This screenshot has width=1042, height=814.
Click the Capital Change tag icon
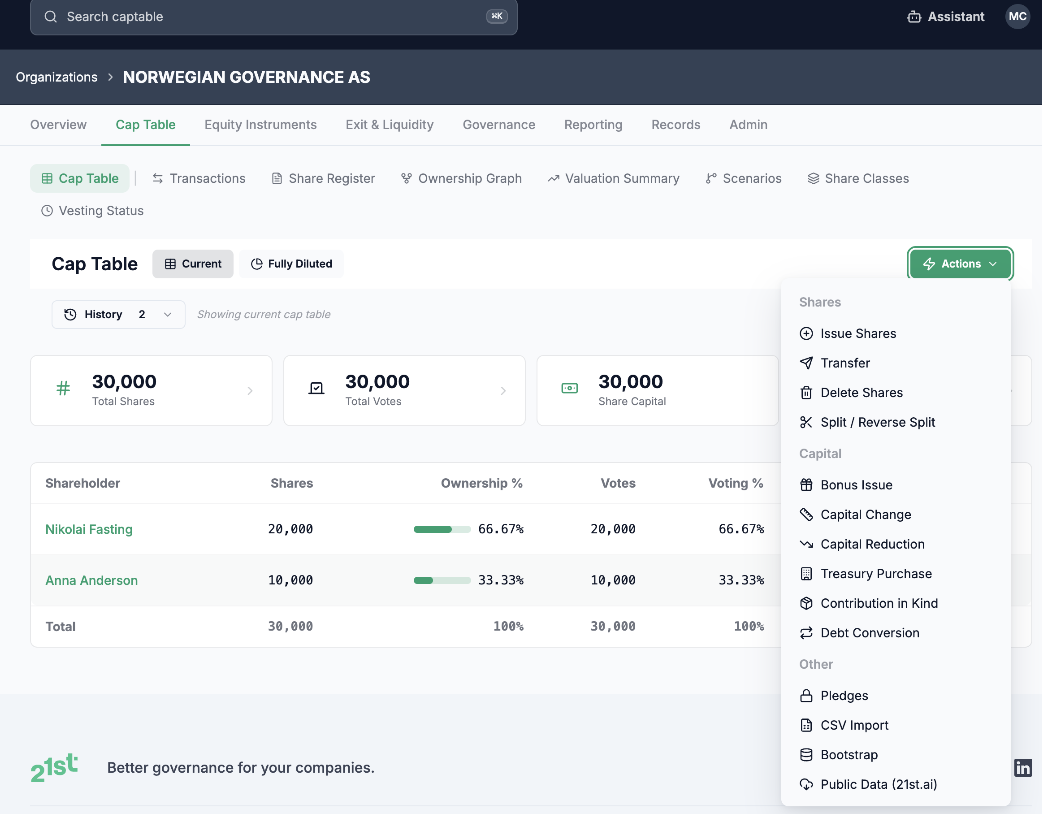coord(806,514)
